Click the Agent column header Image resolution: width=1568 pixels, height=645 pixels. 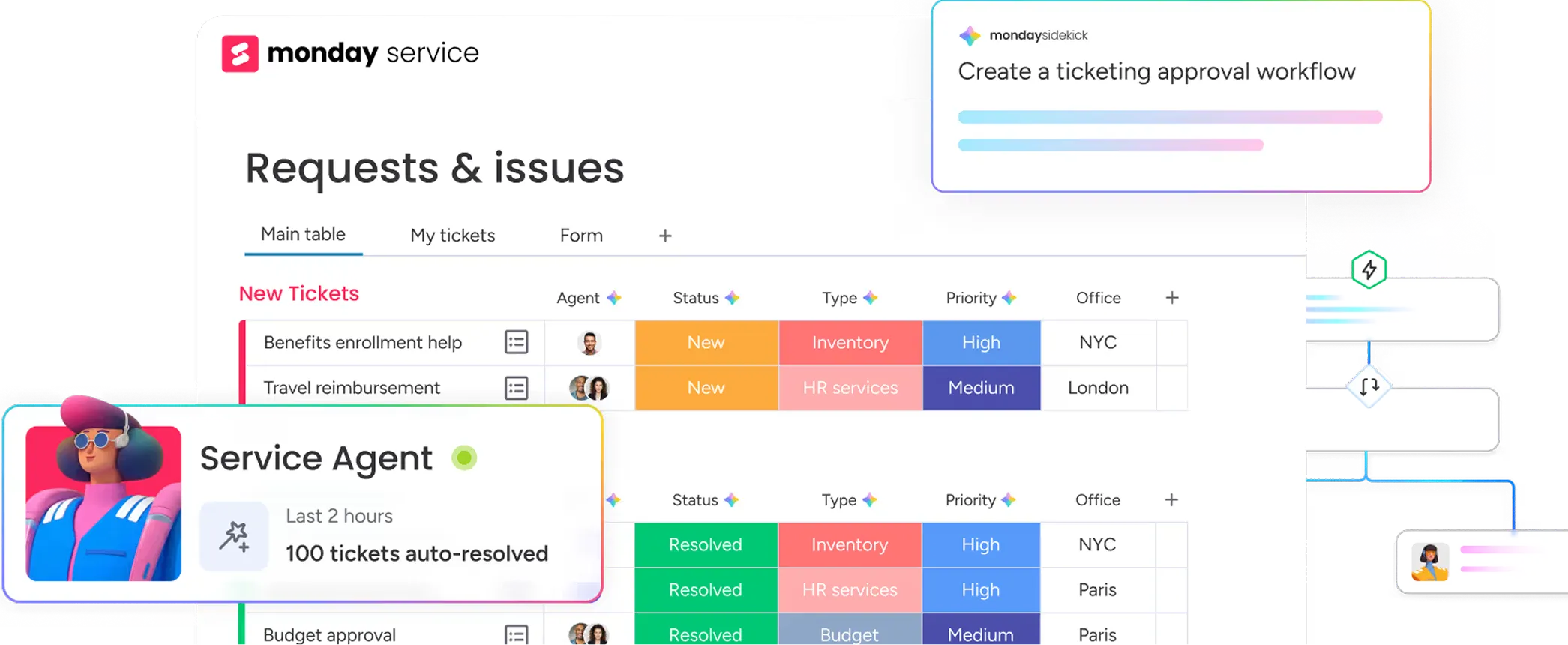[x=578, y=298]
